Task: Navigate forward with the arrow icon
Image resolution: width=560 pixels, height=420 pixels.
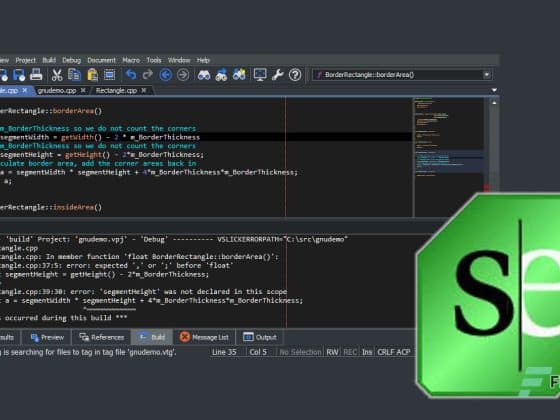Action: point(183,75)
